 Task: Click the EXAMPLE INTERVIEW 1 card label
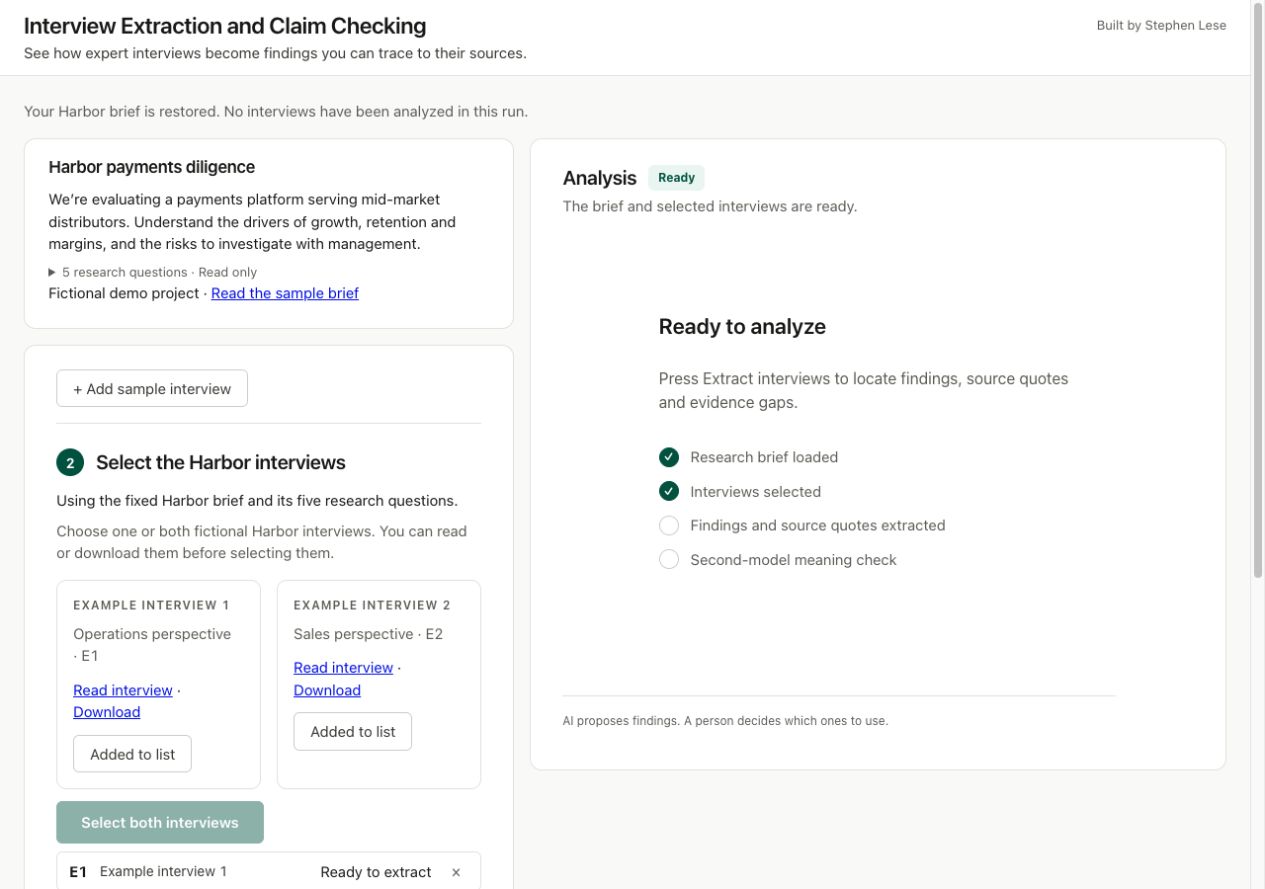152,605
